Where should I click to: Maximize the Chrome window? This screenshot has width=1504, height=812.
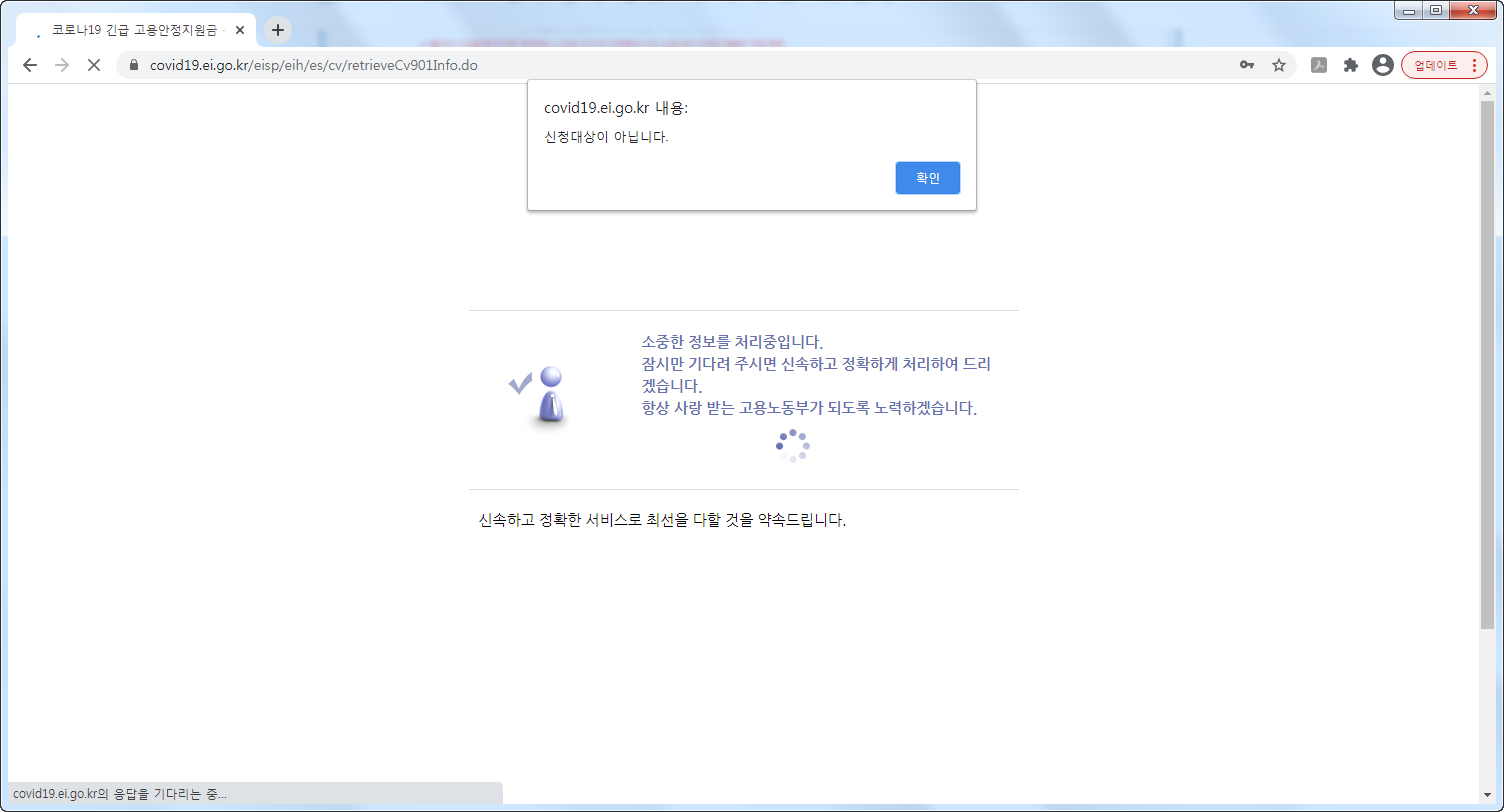1435,10
